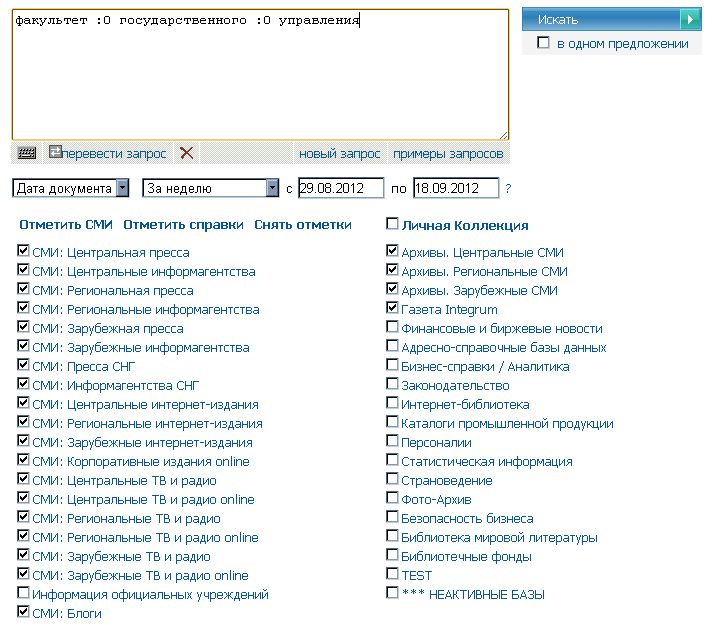The width and height of the screenshot is (717, 631).
Task: Uncheck СМИ: Блоги
Action: point(23,611)
